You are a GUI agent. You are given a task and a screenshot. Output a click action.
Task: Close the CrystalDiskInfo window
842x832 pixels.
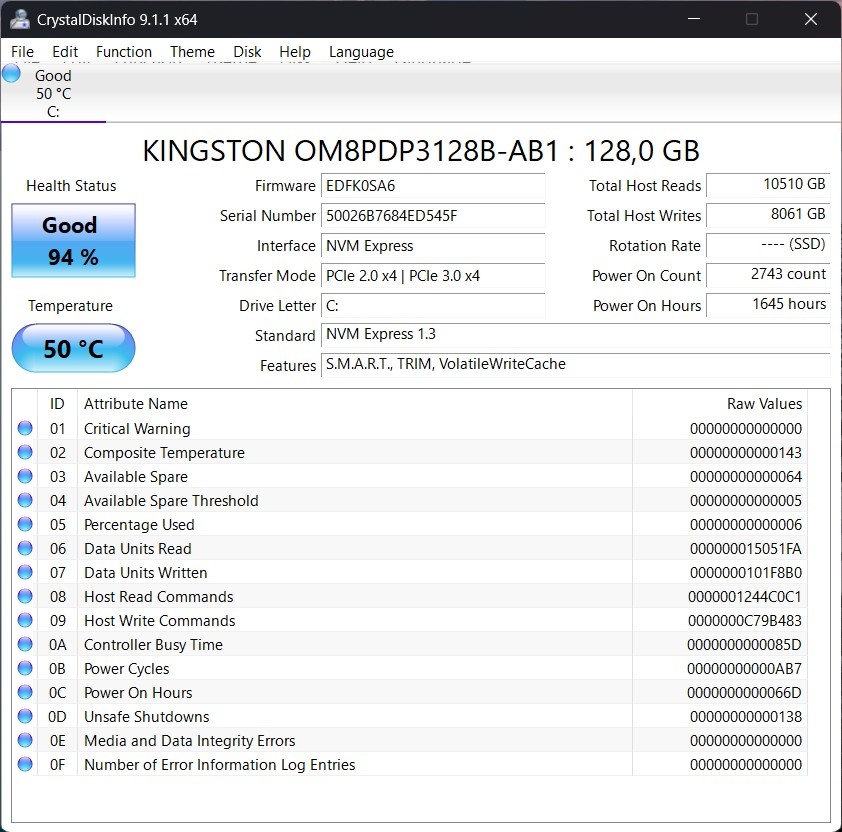811,19
